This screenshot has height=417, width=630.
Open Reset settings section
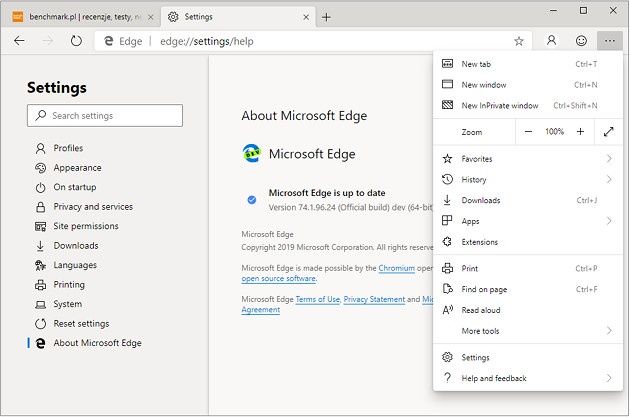[x=81, y=324]
